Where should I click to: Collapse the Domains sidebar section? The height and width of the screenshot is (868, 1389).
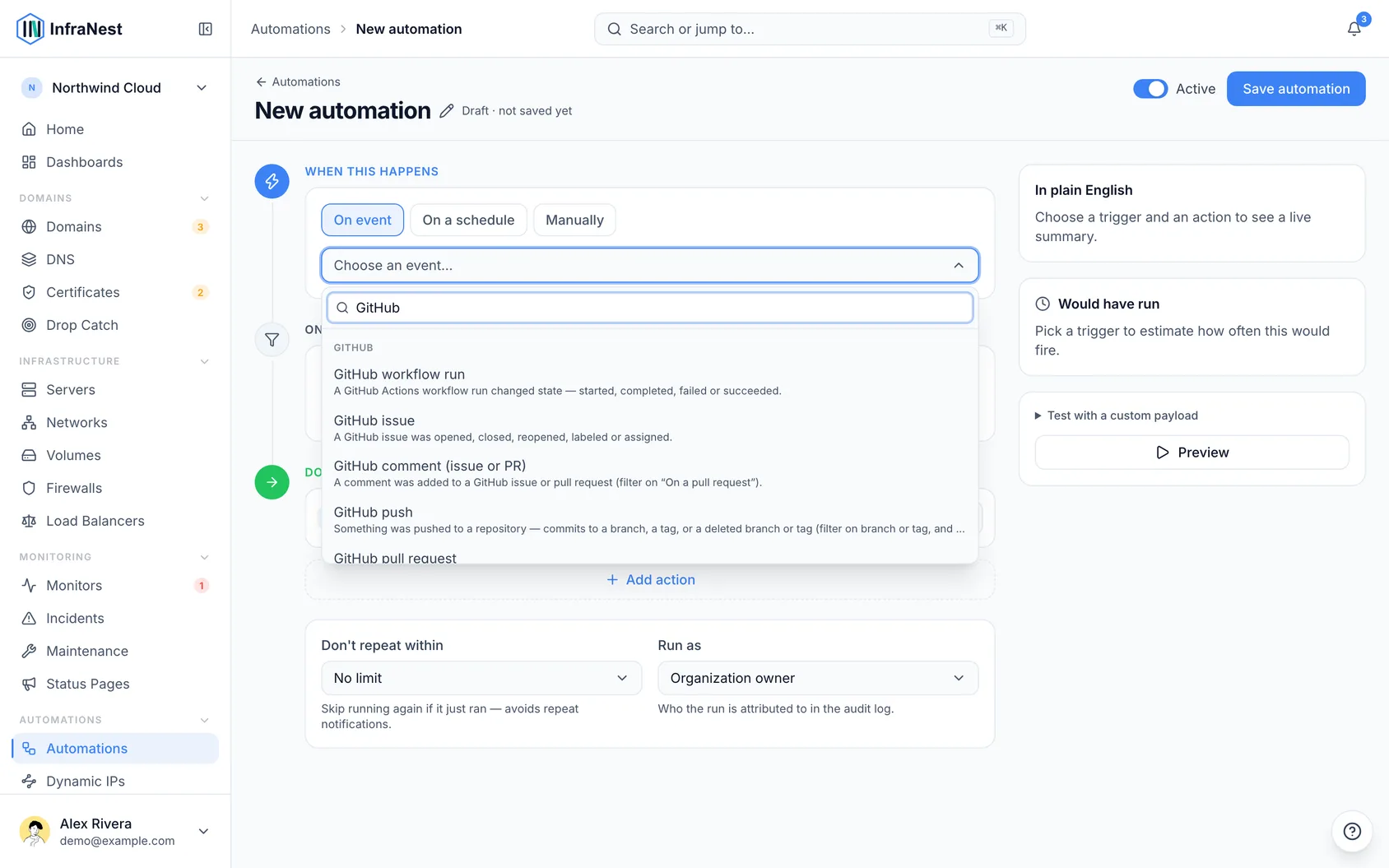point(204,198)
